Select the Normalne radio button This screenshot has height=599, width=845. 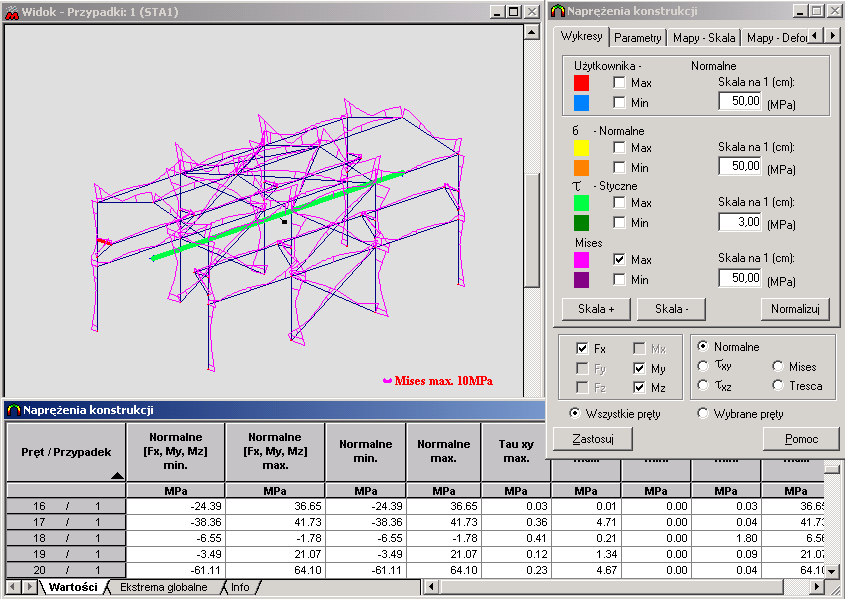pos(703,346)
